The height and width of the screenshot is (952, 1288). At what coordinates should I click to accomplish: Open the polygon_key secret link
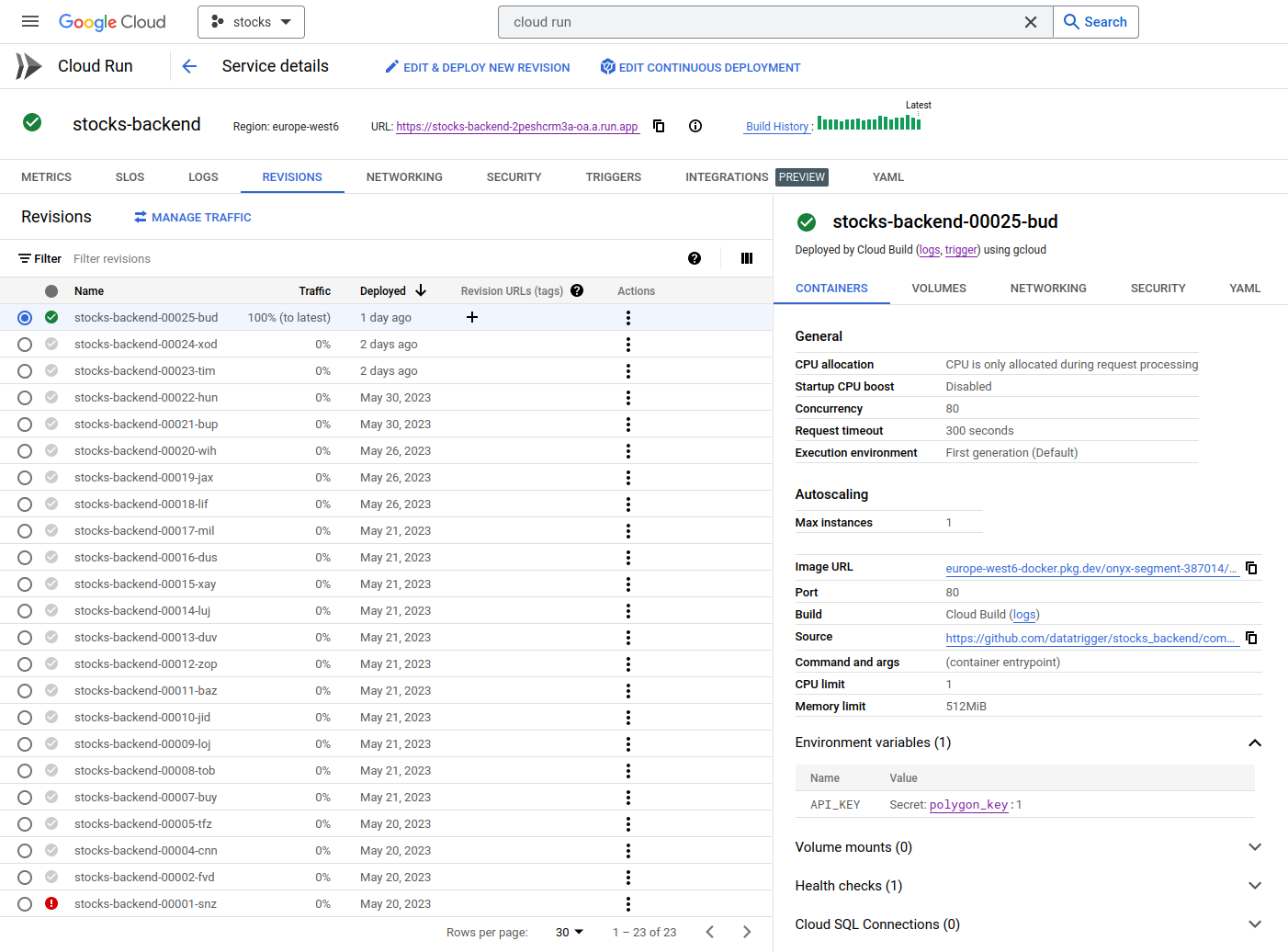click(x=968, y=805)
